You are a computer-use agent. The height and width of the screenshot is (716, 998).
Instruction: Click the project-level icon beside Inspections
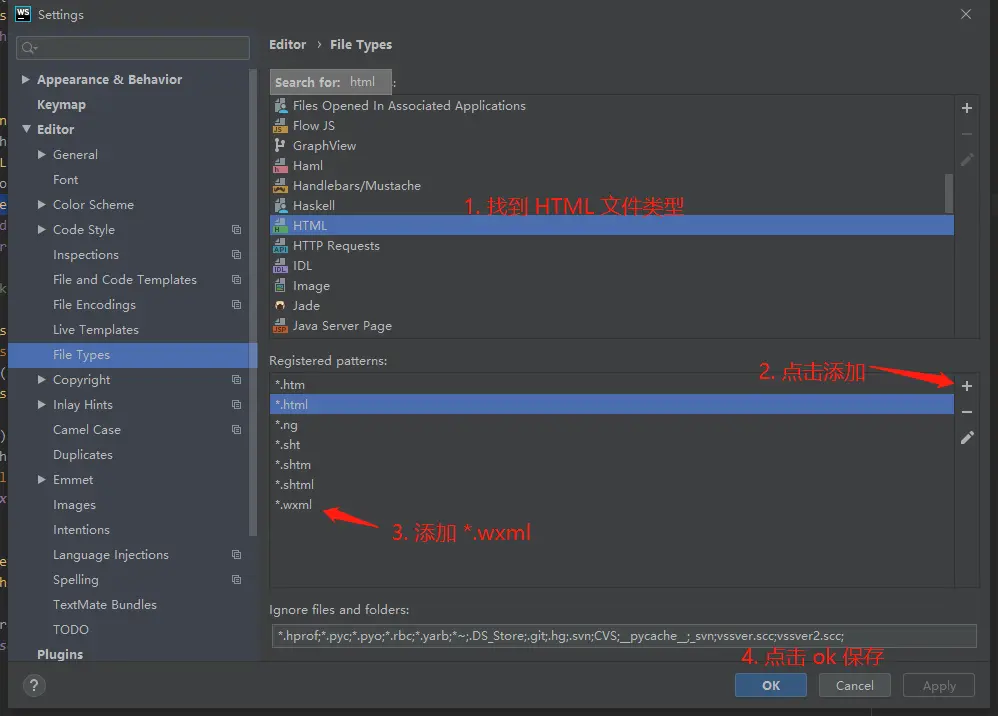pyautogui.click(x=236, y=255)
